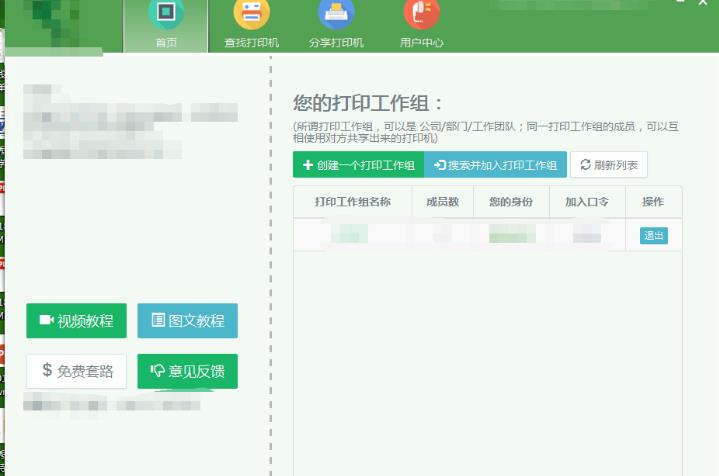This screenshot has width=719, height=476.
Task: Click the plus icon on 创建一个打印工作组
Action: coord(308,165)
